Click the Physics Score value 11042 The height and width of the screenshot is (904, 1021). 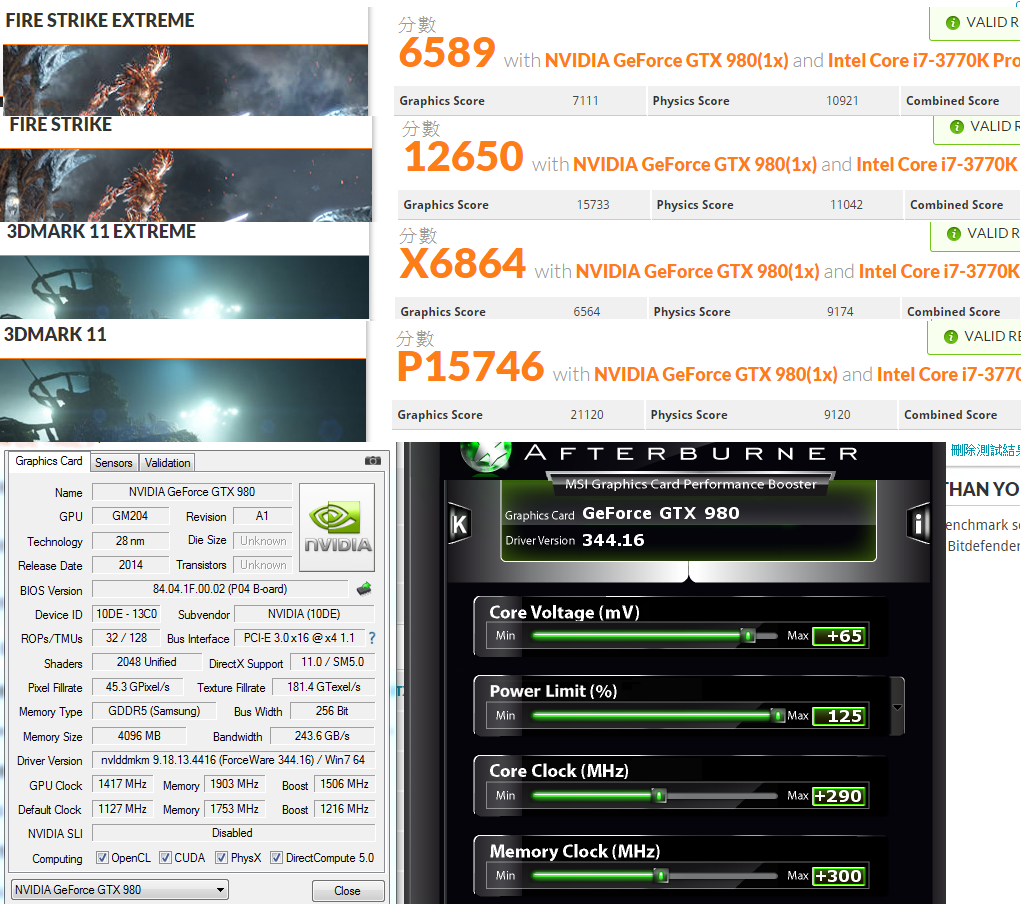coord(846,205)
